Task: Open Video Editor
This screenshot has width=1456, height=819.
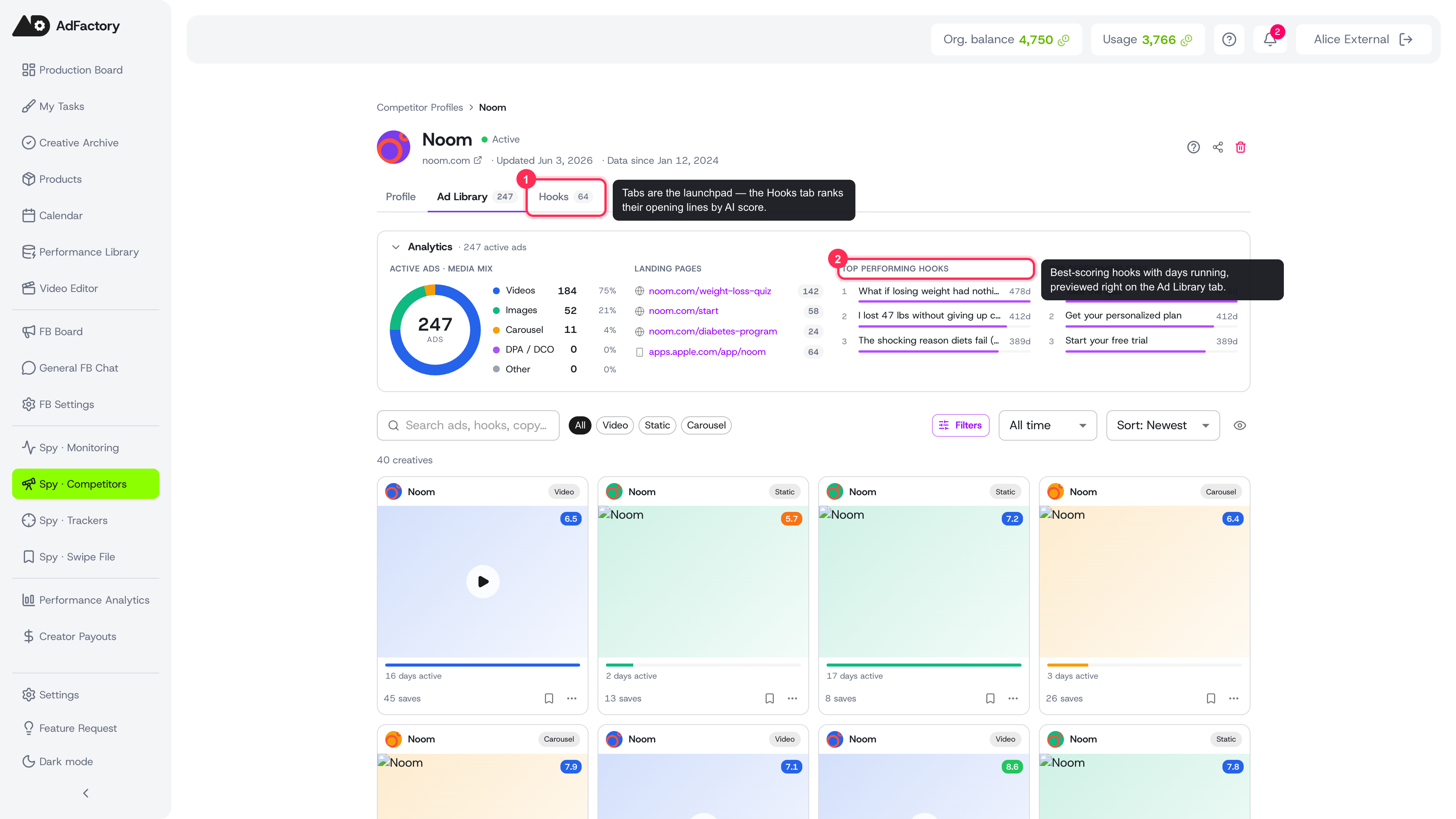Action: pos(85,288)
